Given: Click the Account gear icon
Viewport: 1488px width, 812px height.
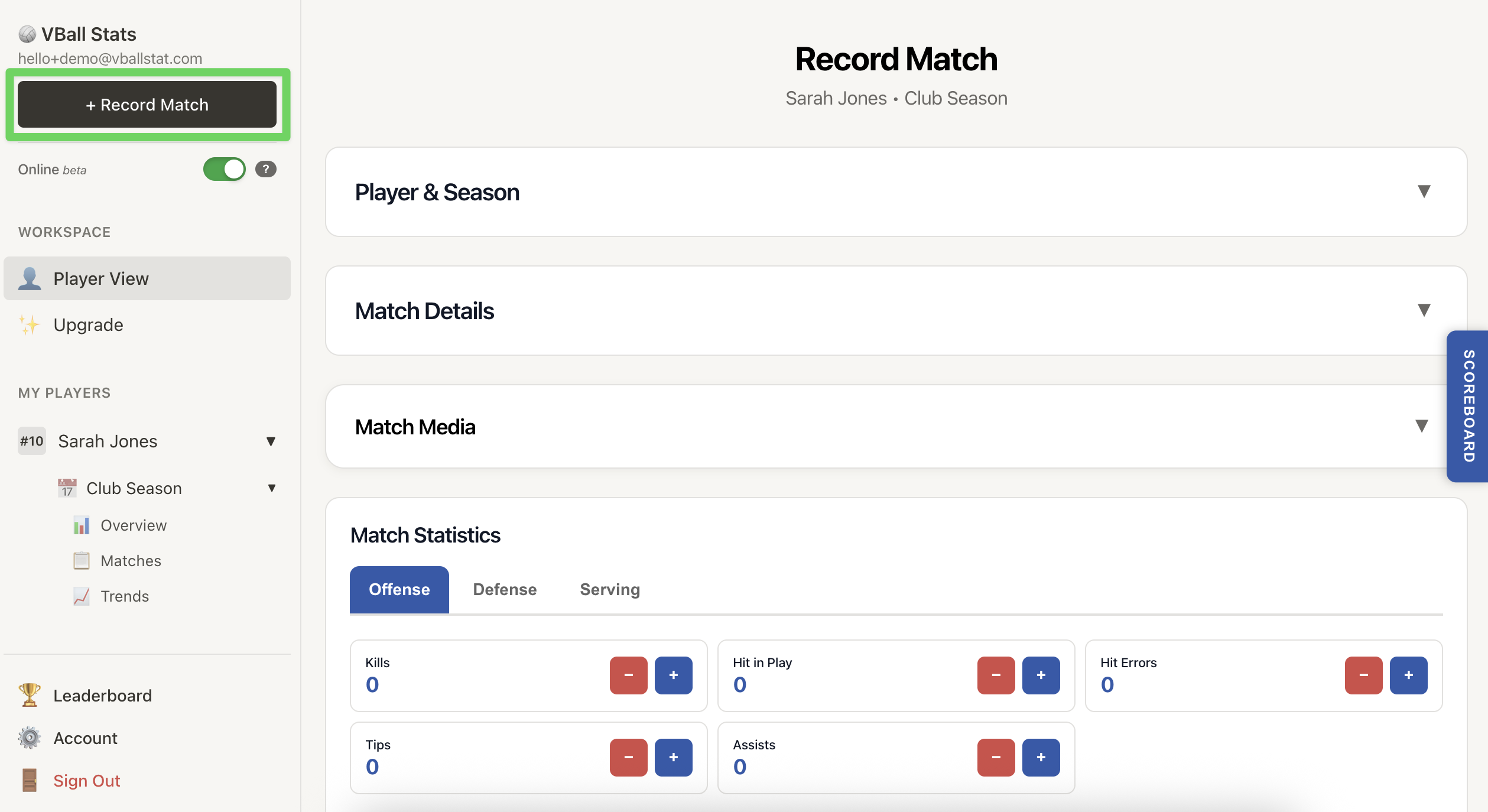Looking at the screenshot, I should pyautogui.click(x=29, y=738).
